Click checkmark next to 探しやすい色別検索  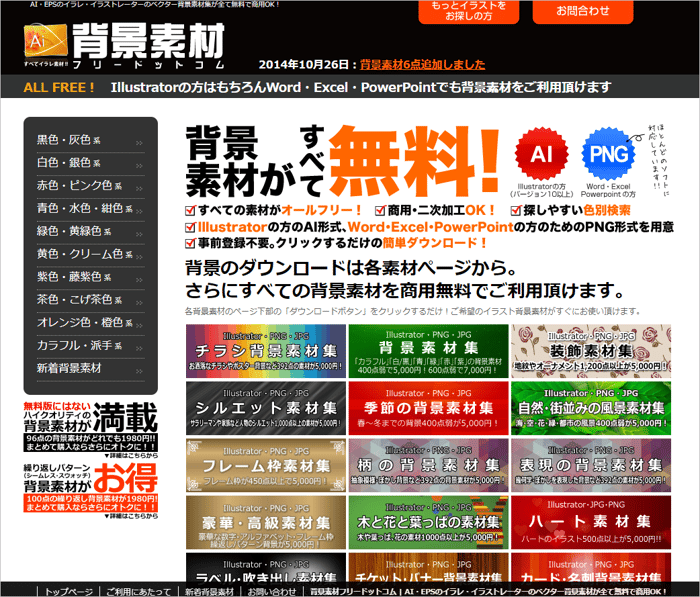(x=516, y=210)
